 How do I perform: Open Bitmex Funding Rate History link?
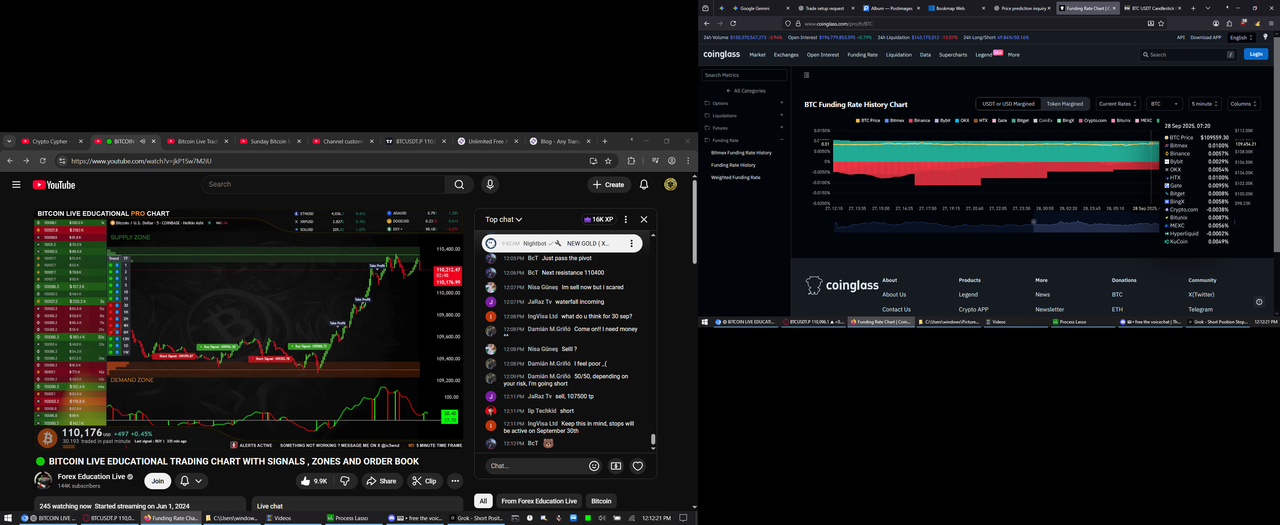(741, 152)
